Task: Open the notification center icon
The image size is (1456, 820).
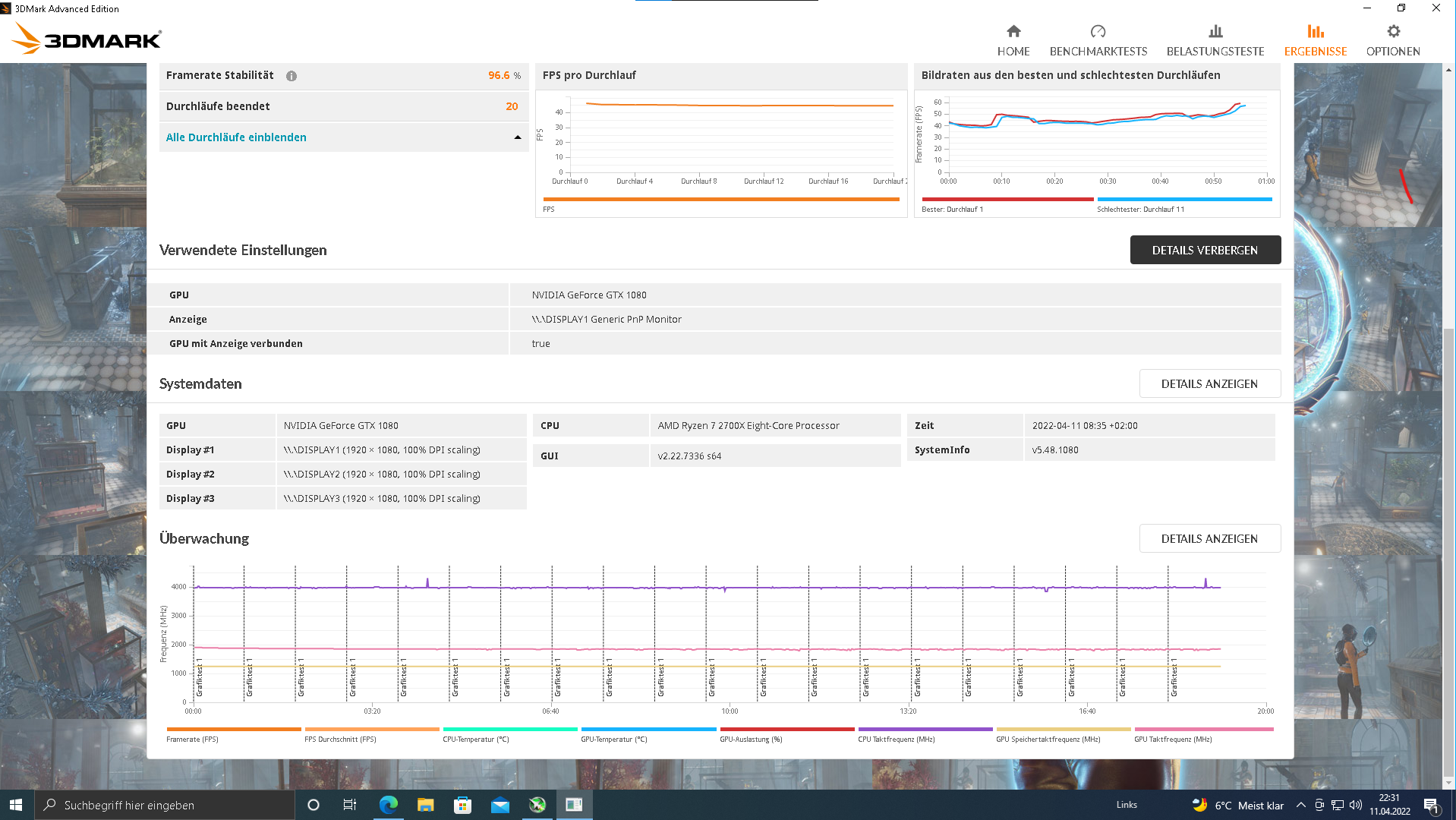Action: tap(1431, 806)
